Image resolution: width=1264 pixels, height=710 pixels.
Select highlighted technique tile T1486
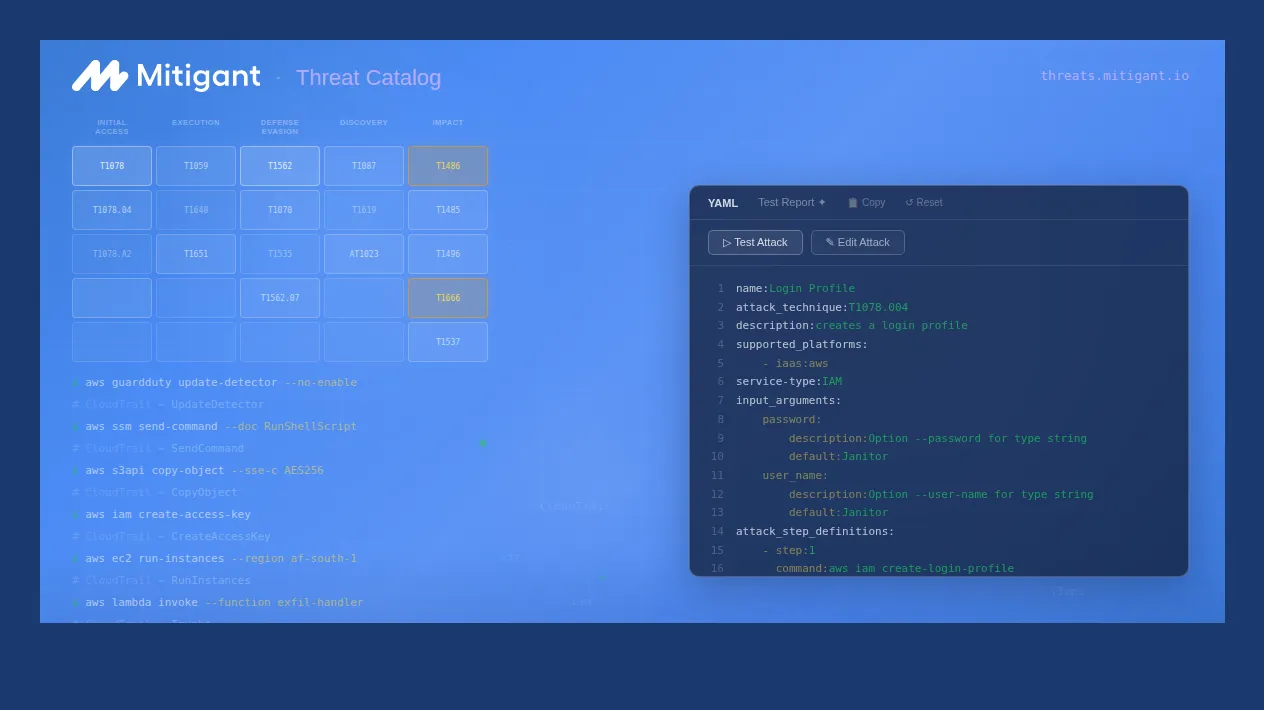448,166
